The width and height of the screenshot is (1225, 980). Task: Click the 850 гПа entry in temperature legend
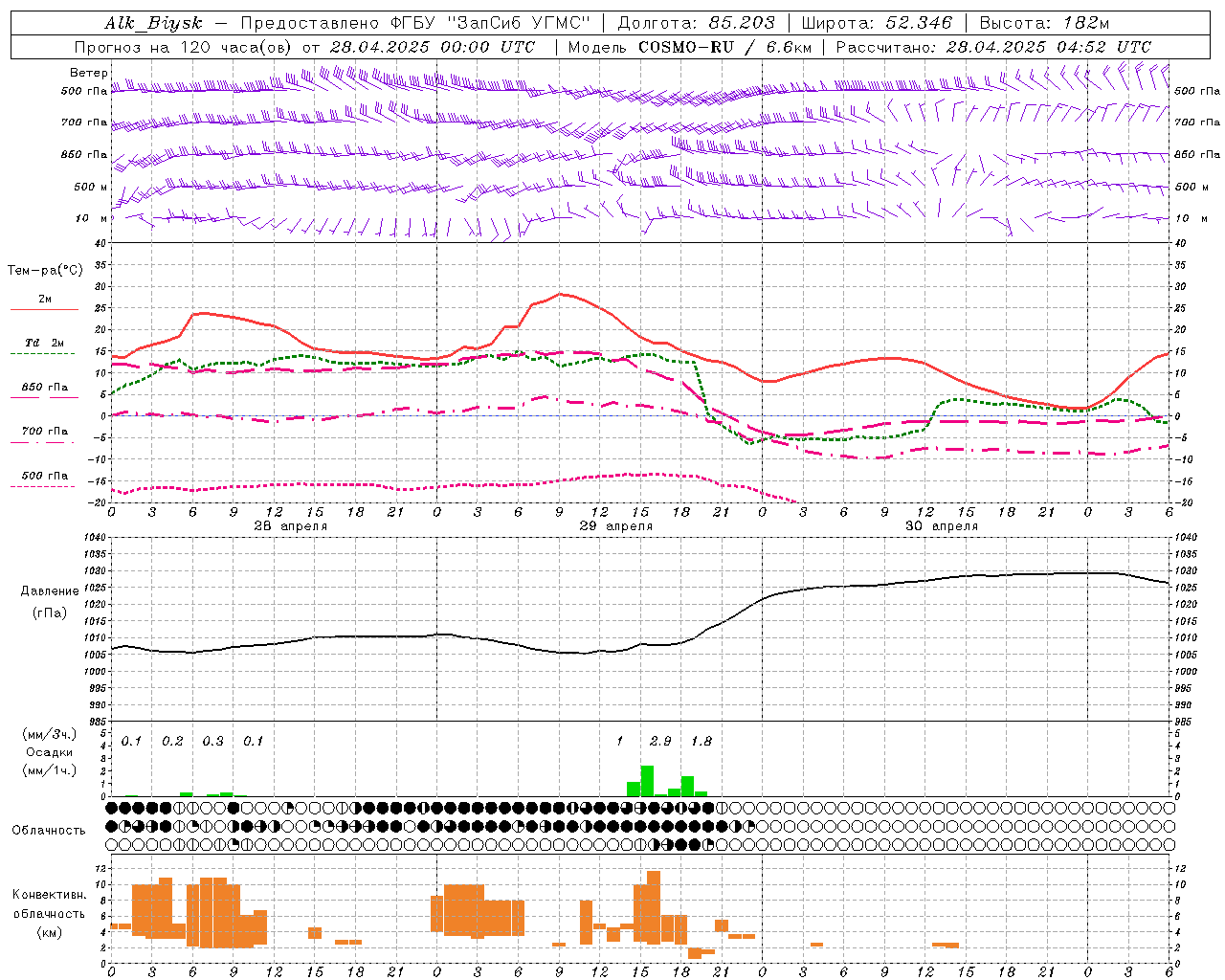click(x=45, y=388)
